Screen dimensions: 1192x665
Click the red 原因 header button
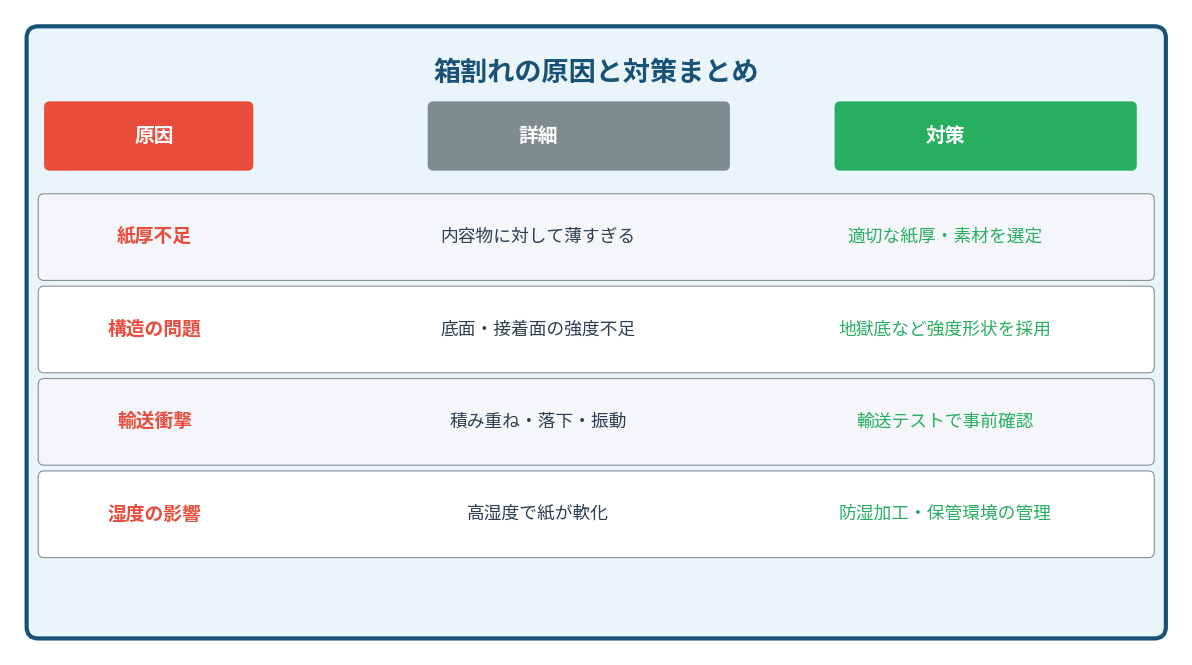click(148, 136)
